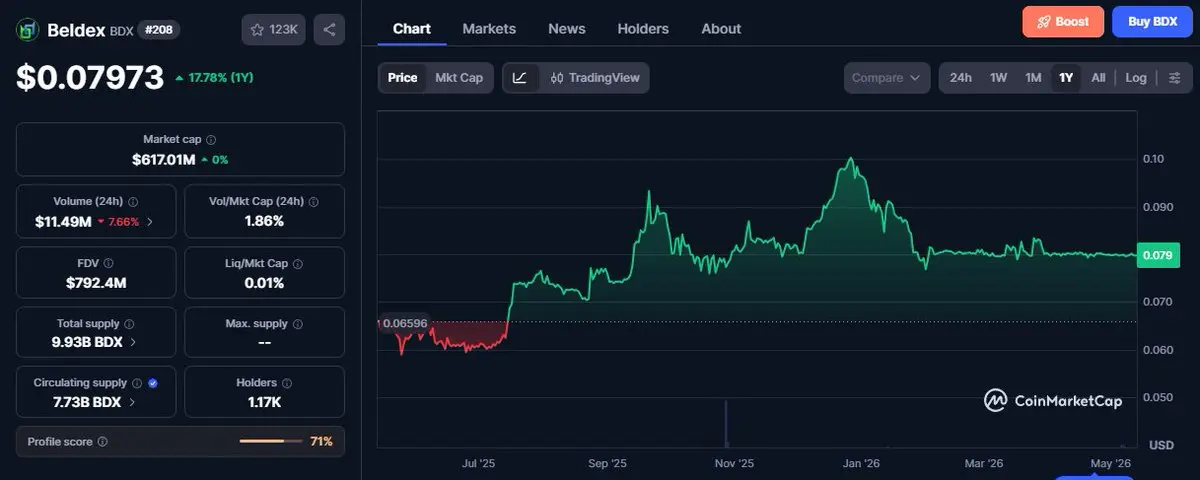Click the 0.079 current price tag

[1156, 255]
